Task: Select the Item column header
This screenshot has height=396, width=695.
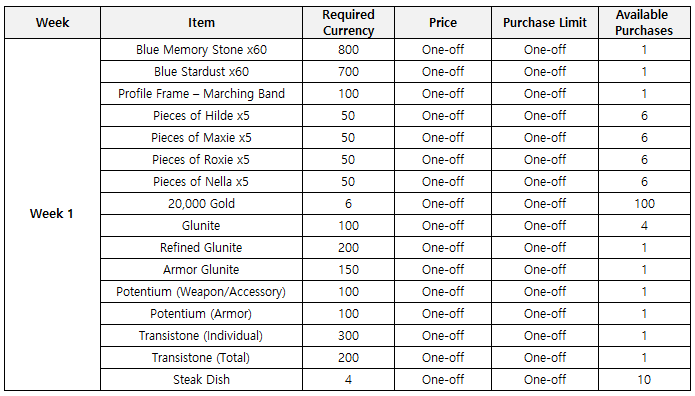Action: pyautogui.click(x=201, y=23)
